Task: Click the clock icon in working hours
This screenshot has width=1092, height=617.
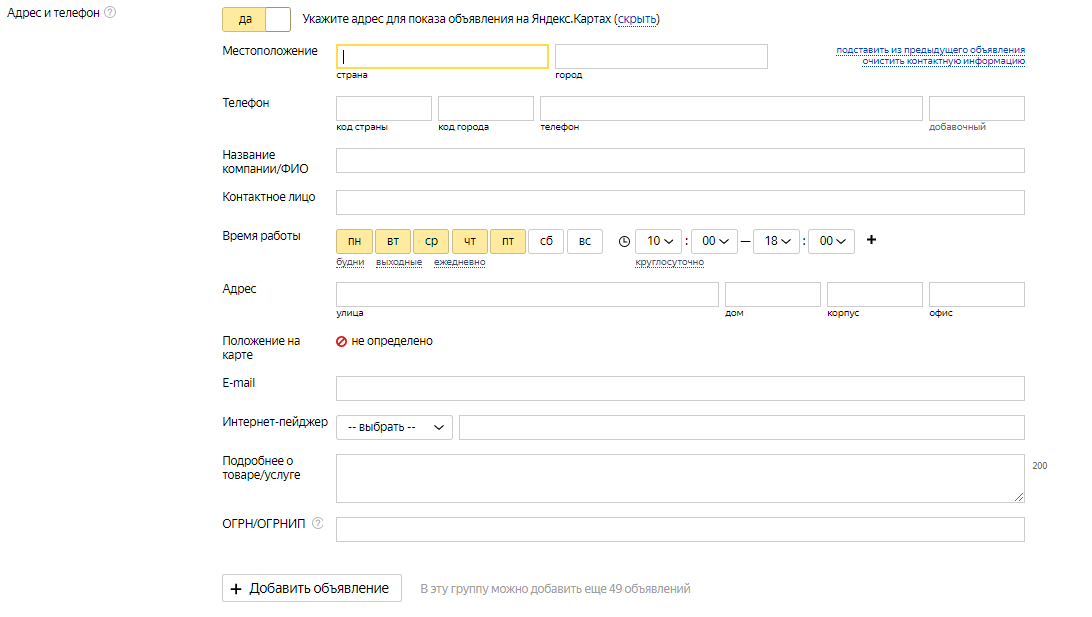Action: click(x=625, y=241)
